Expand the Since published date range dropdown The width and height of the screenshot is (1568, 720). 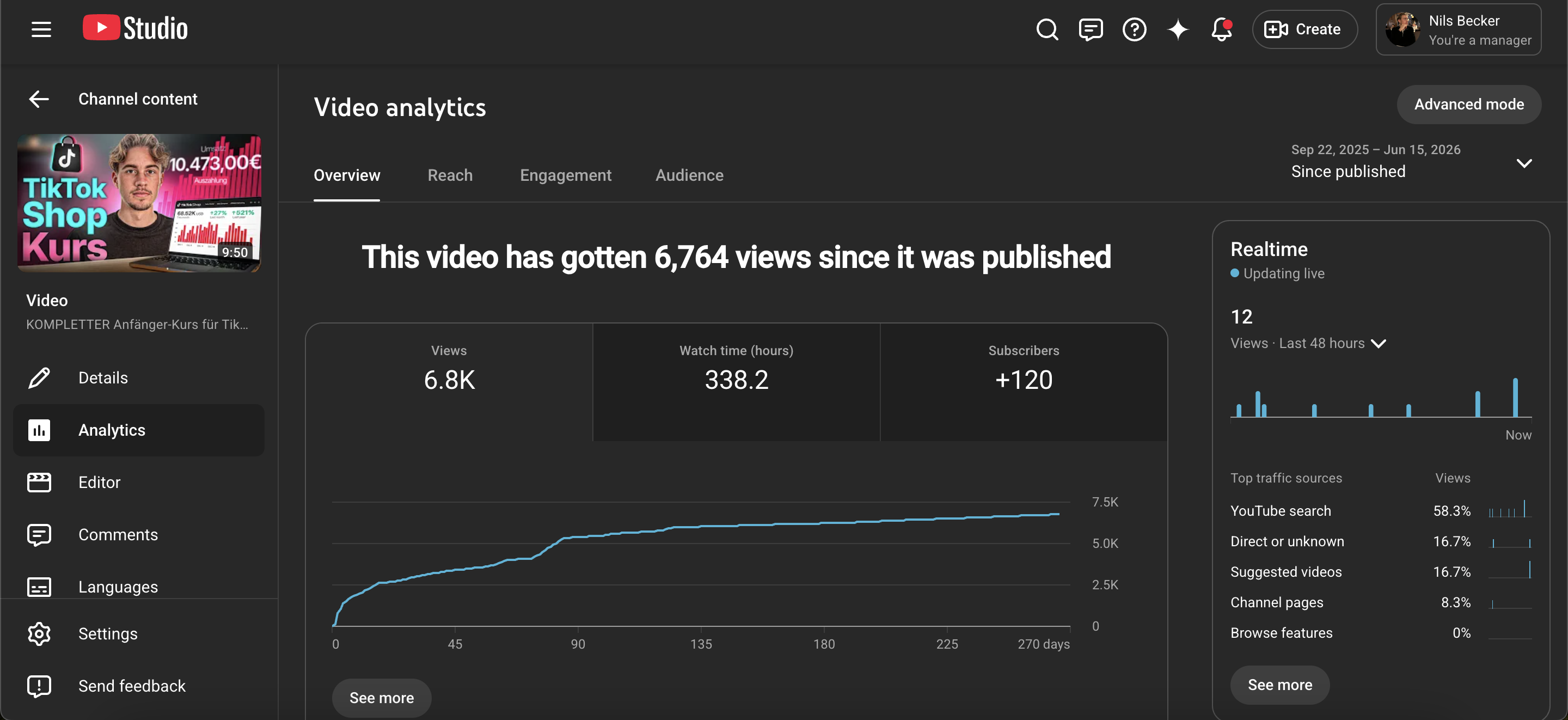click(1411, 162)
